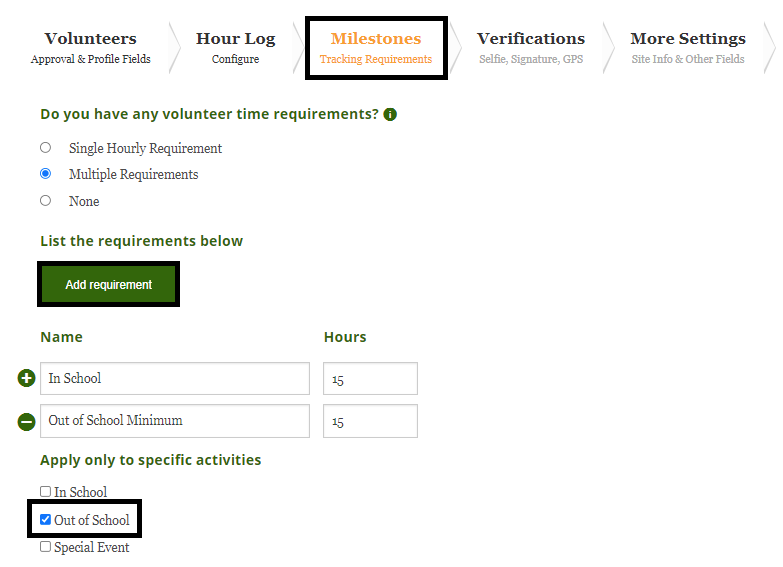Go to the Hour Log tab

(x=235, y=47)
